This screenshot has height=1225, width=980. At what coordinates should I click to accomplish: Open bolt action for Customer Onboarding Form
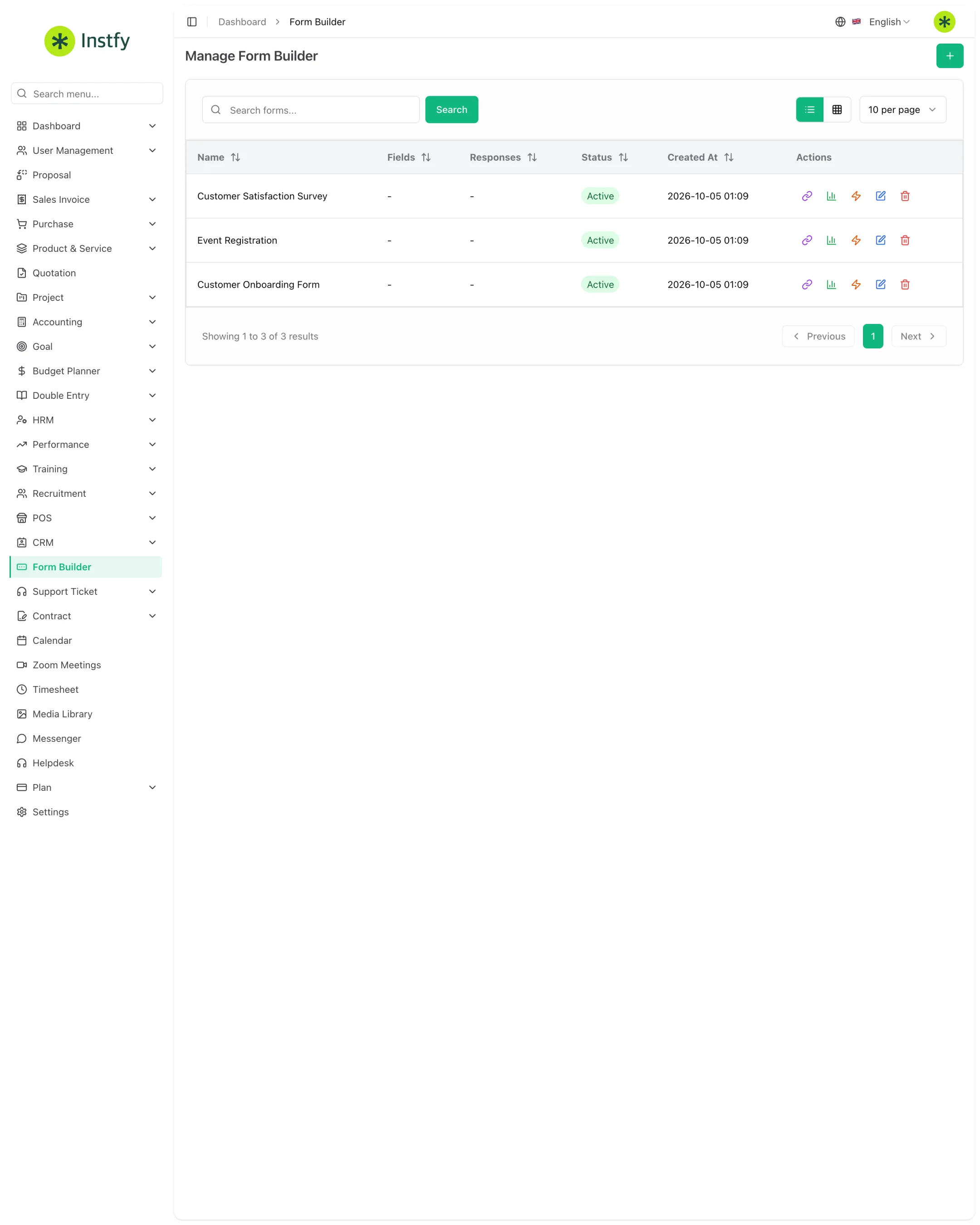click(856, 284)
